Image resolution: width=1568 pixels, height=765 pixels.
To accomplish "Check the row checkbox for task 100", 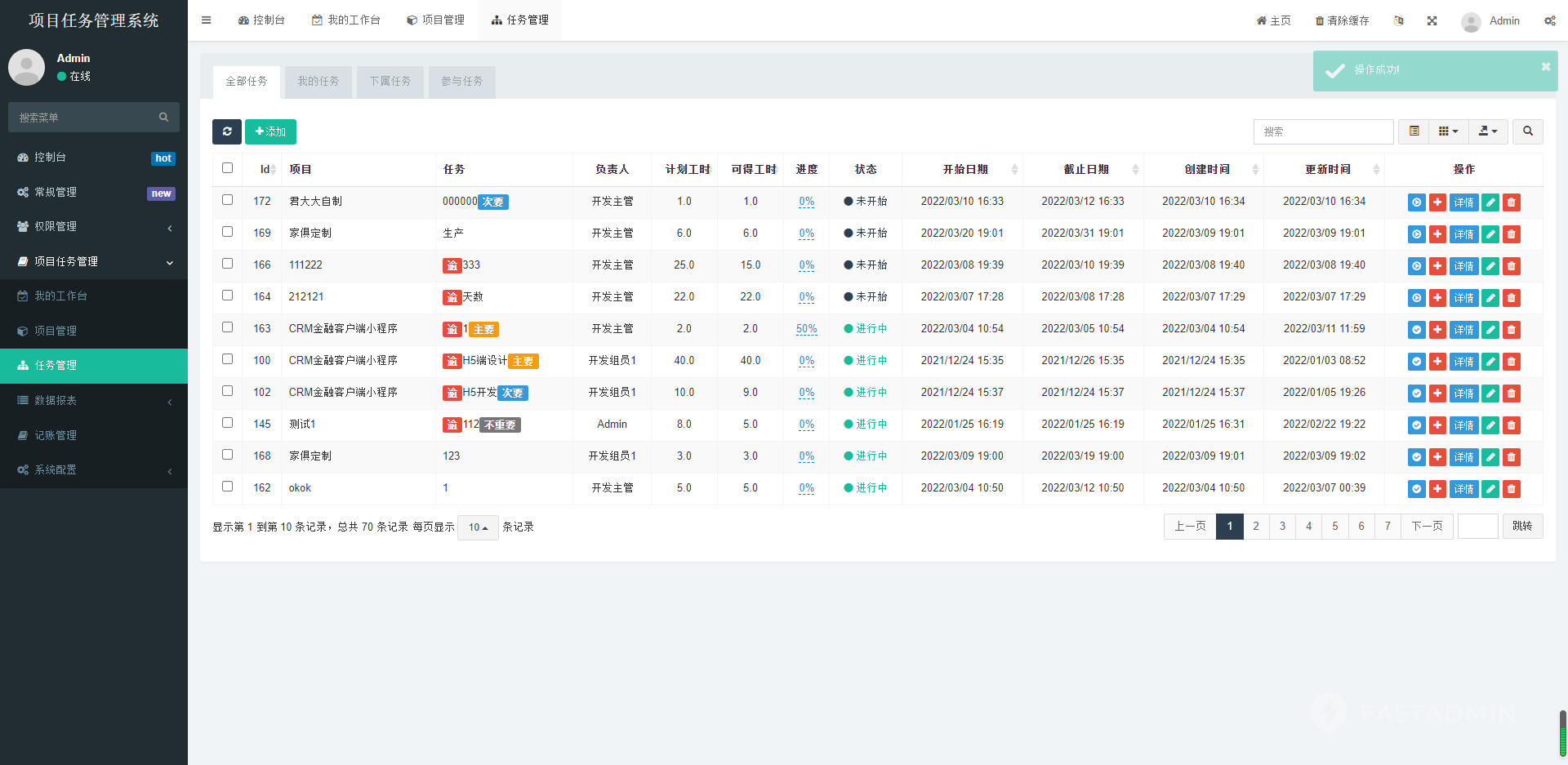I will coord(227,358).
